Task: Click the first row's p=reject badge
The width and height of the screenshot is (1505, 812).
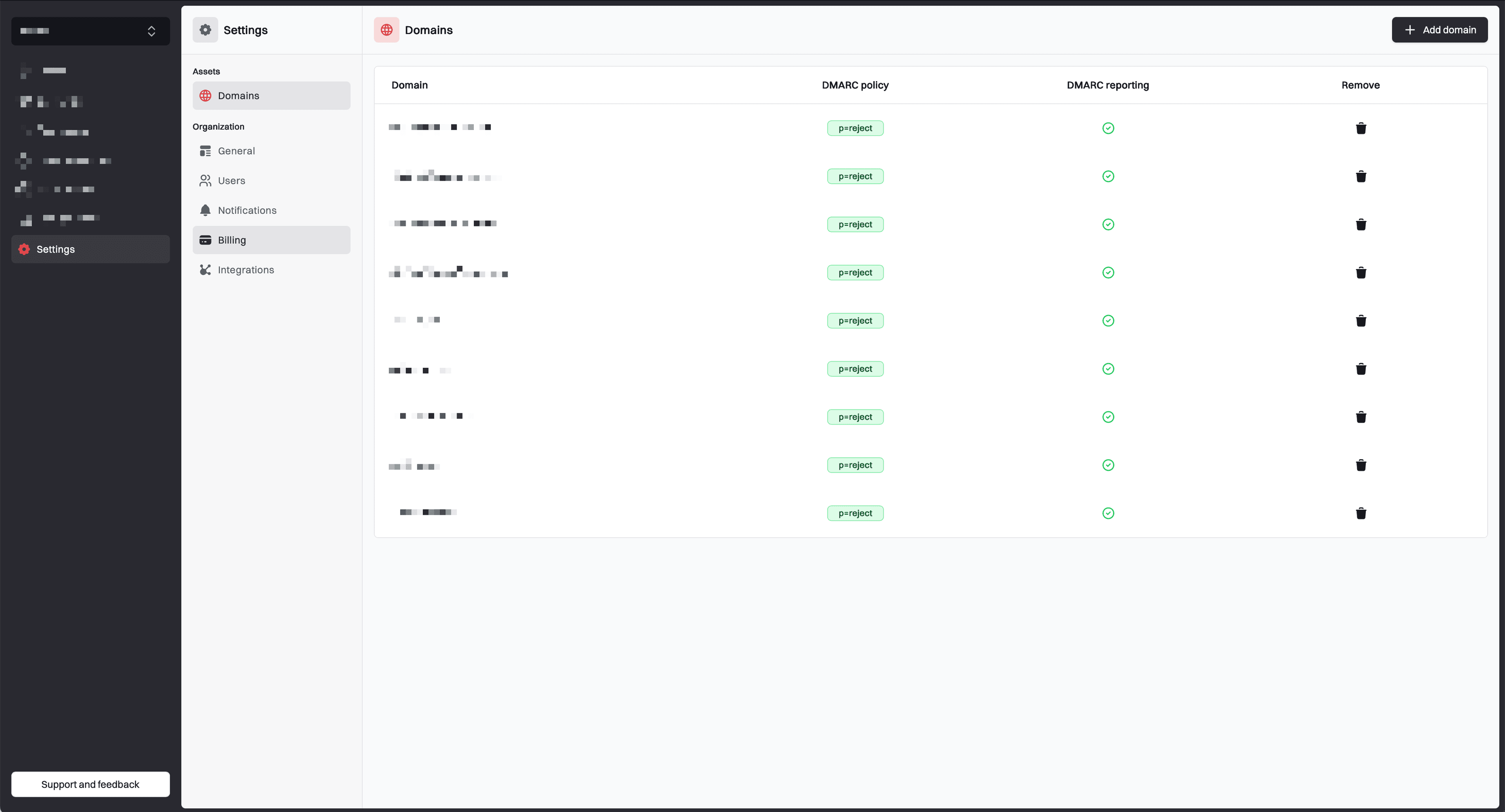Action: [855, 128]
